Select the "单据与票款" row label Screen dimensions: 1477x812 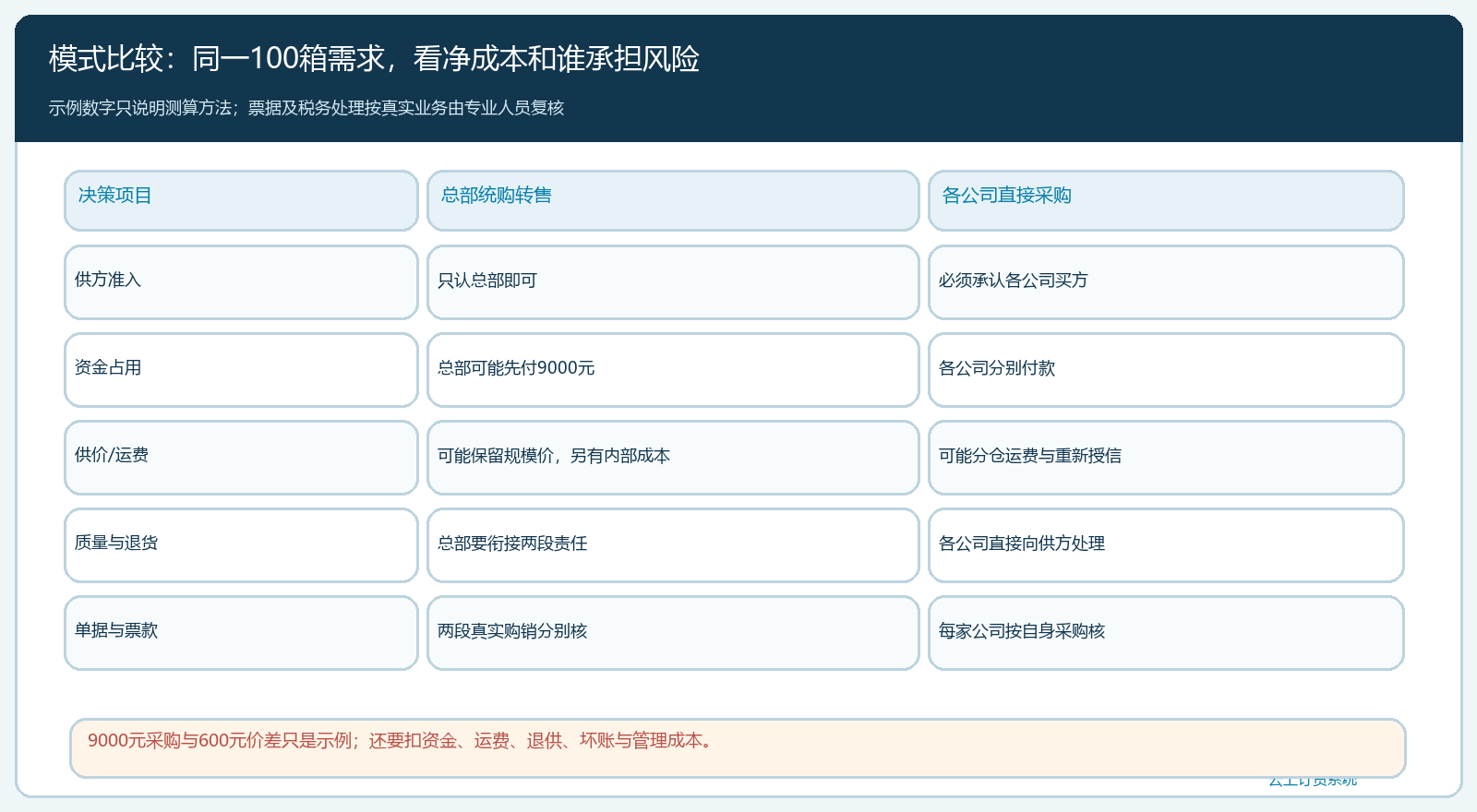tap(241, 633)
